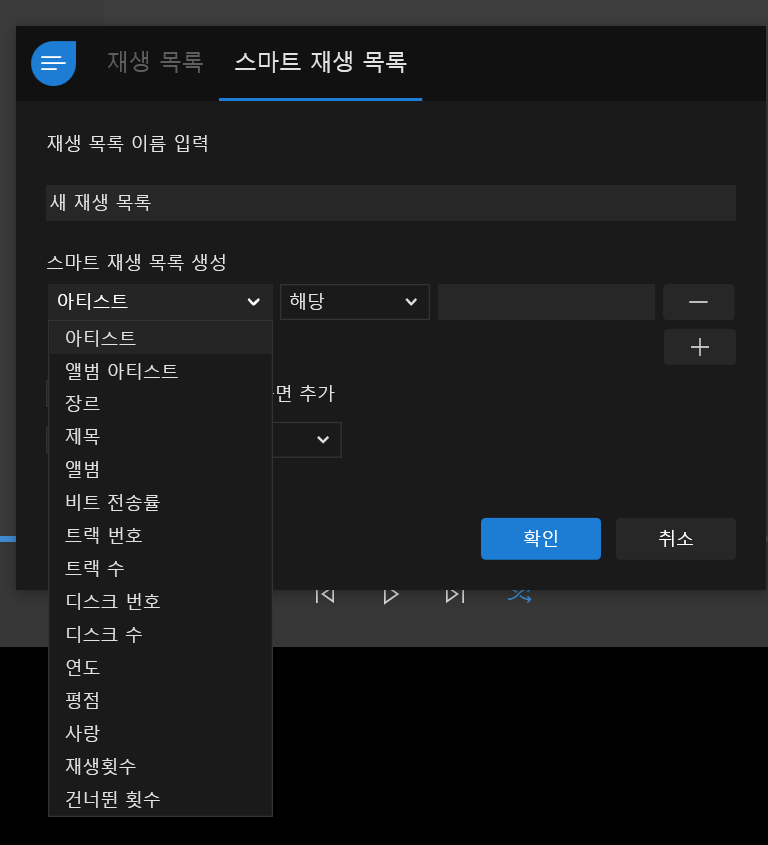Image resolution: width=768 pixels, height=845 pixels.
Task: Focus the playlist name field 새 재생 목록
Action: (x=391, y=203)
